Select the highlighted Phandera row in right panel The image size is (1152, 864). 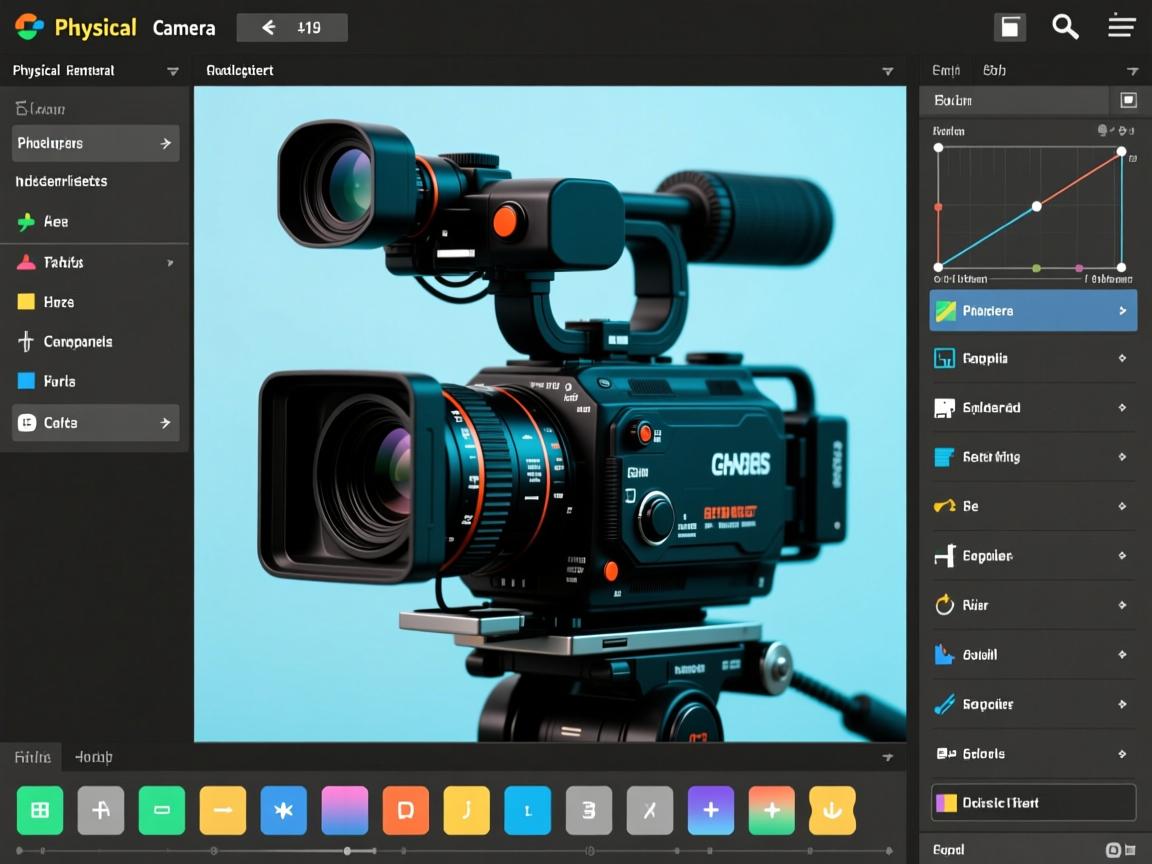click(x=1033, y=311)
